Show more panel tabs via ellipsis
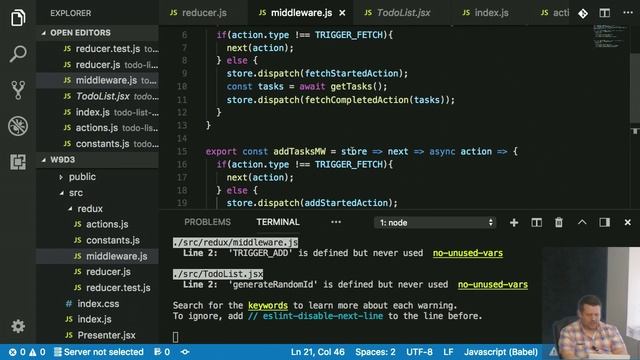 pos(336,222)
